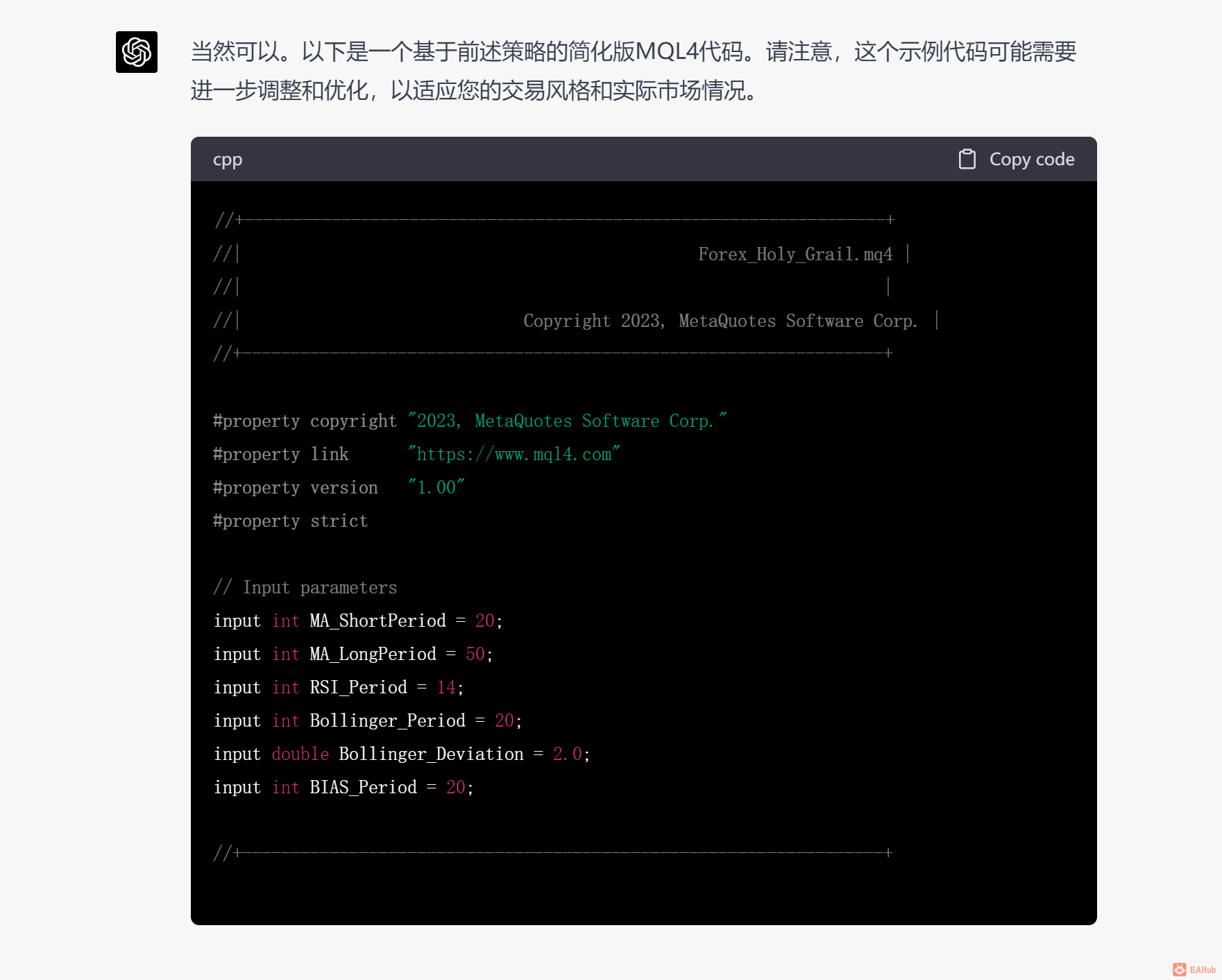Click the ChatGPT avatar icon
This screenshot has height=980, width=1222.
(x=136, y=52)
